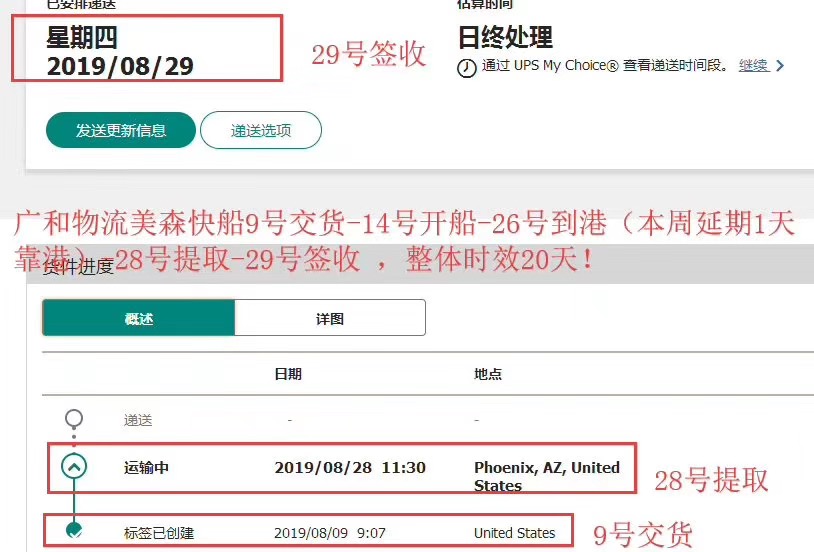This screenshot has height=552, width=814.
Task: Click the 标签已创建 status label
Action: click(x=158, y=533)
